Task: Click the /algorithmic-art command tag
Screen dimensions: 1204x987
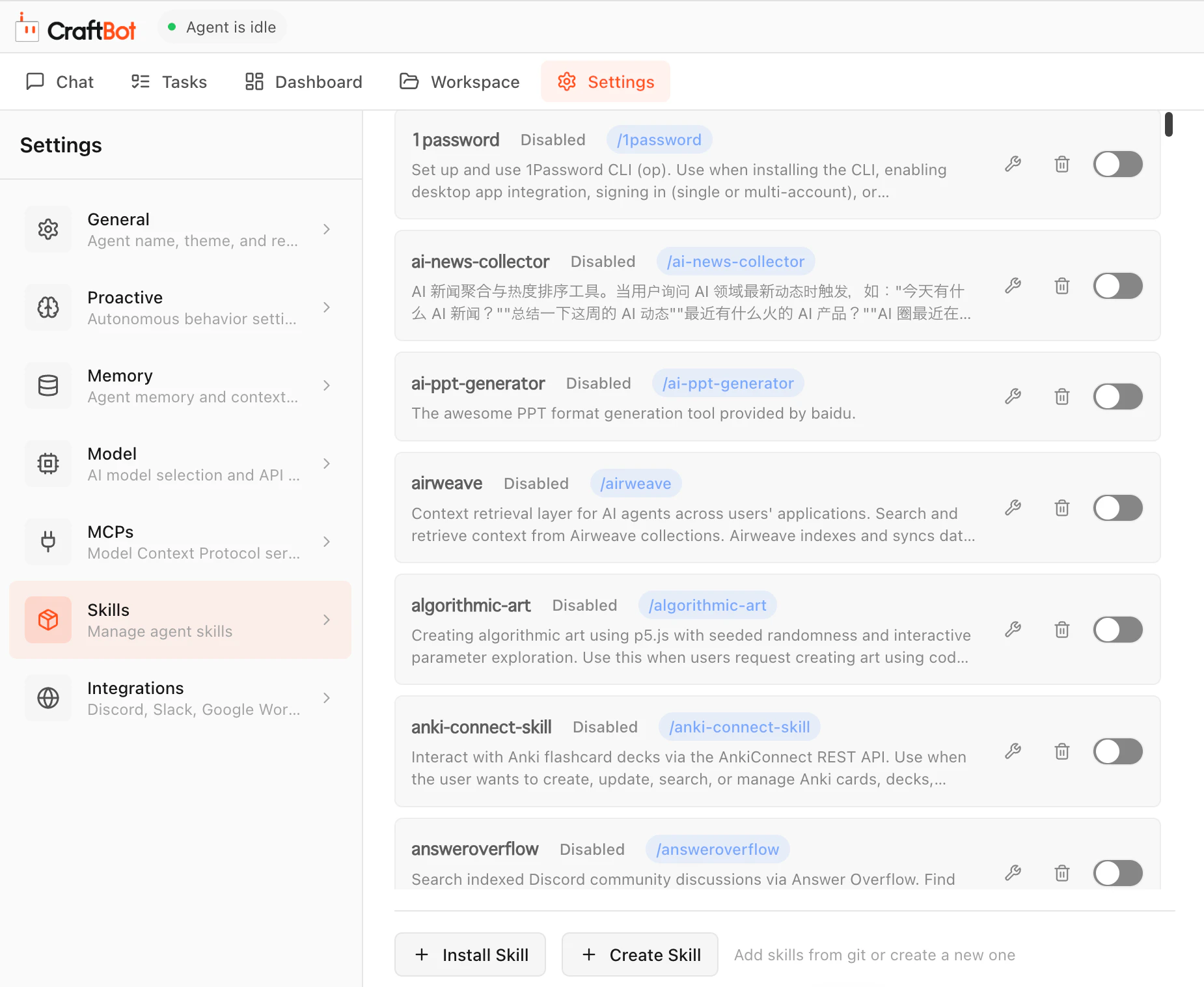Action: (x=707, y=605)
